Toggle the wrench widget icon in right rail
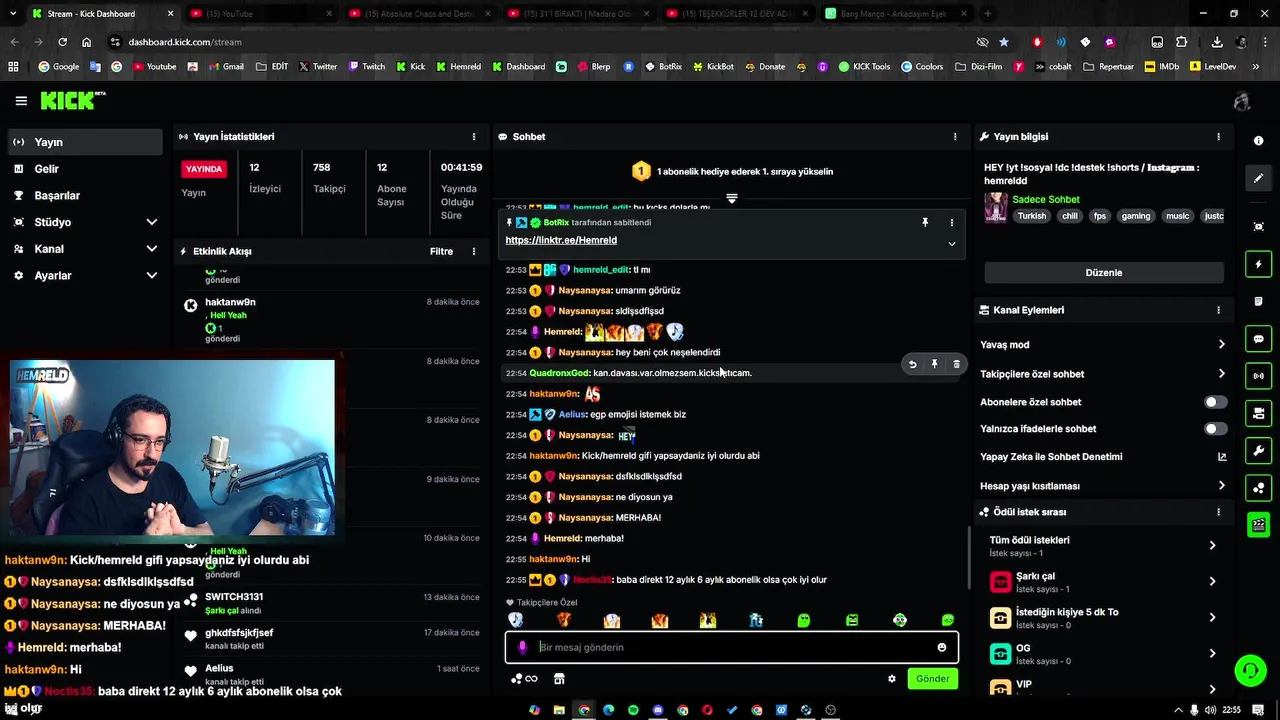 click(1259, 450)
